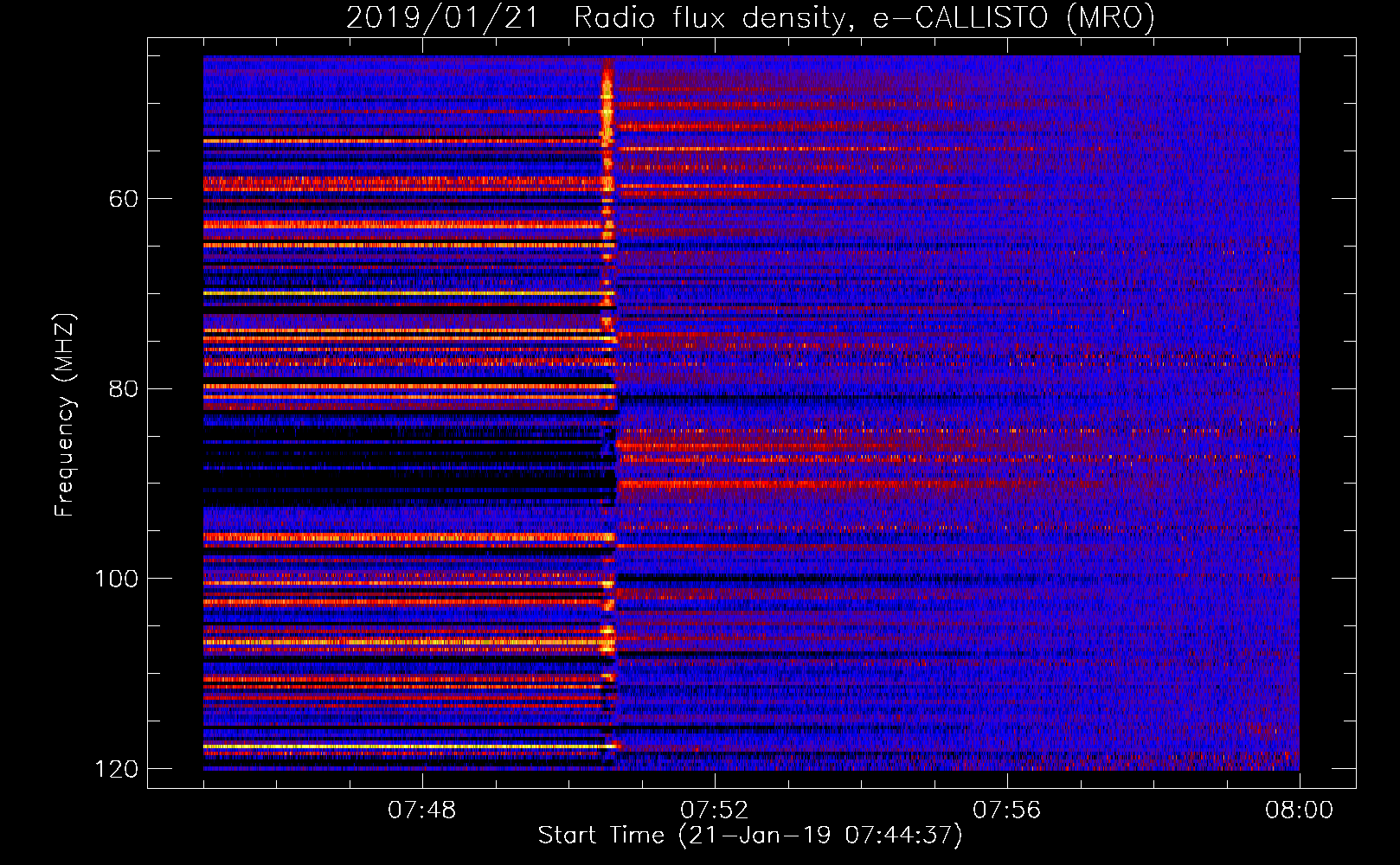
Task: Click the 80 frequency tick label
Action: tap(124, 388)
